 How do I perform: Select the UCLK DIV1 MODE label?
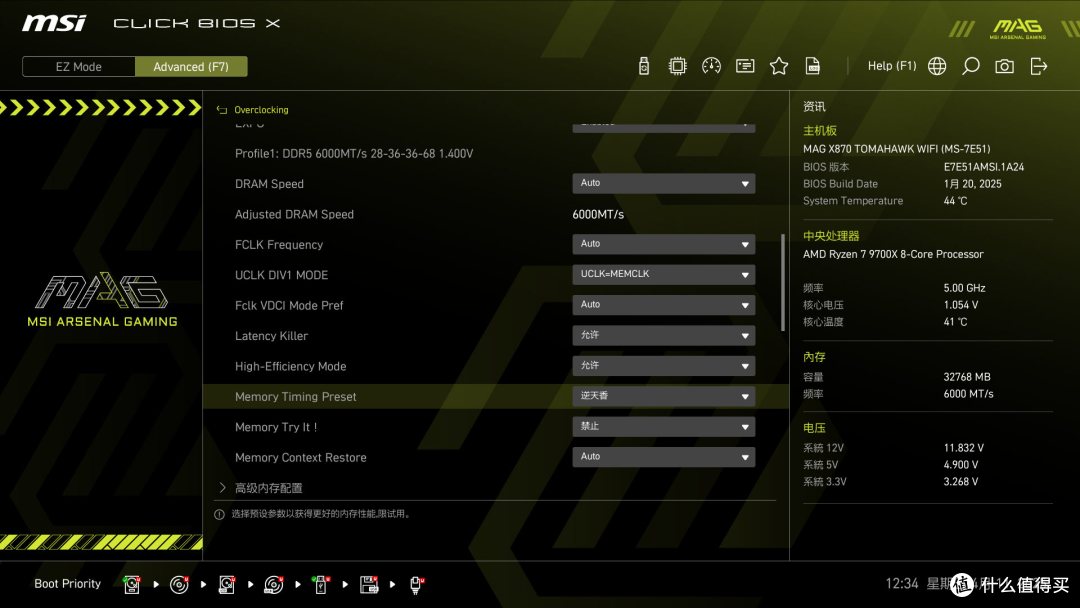point(281,275)
